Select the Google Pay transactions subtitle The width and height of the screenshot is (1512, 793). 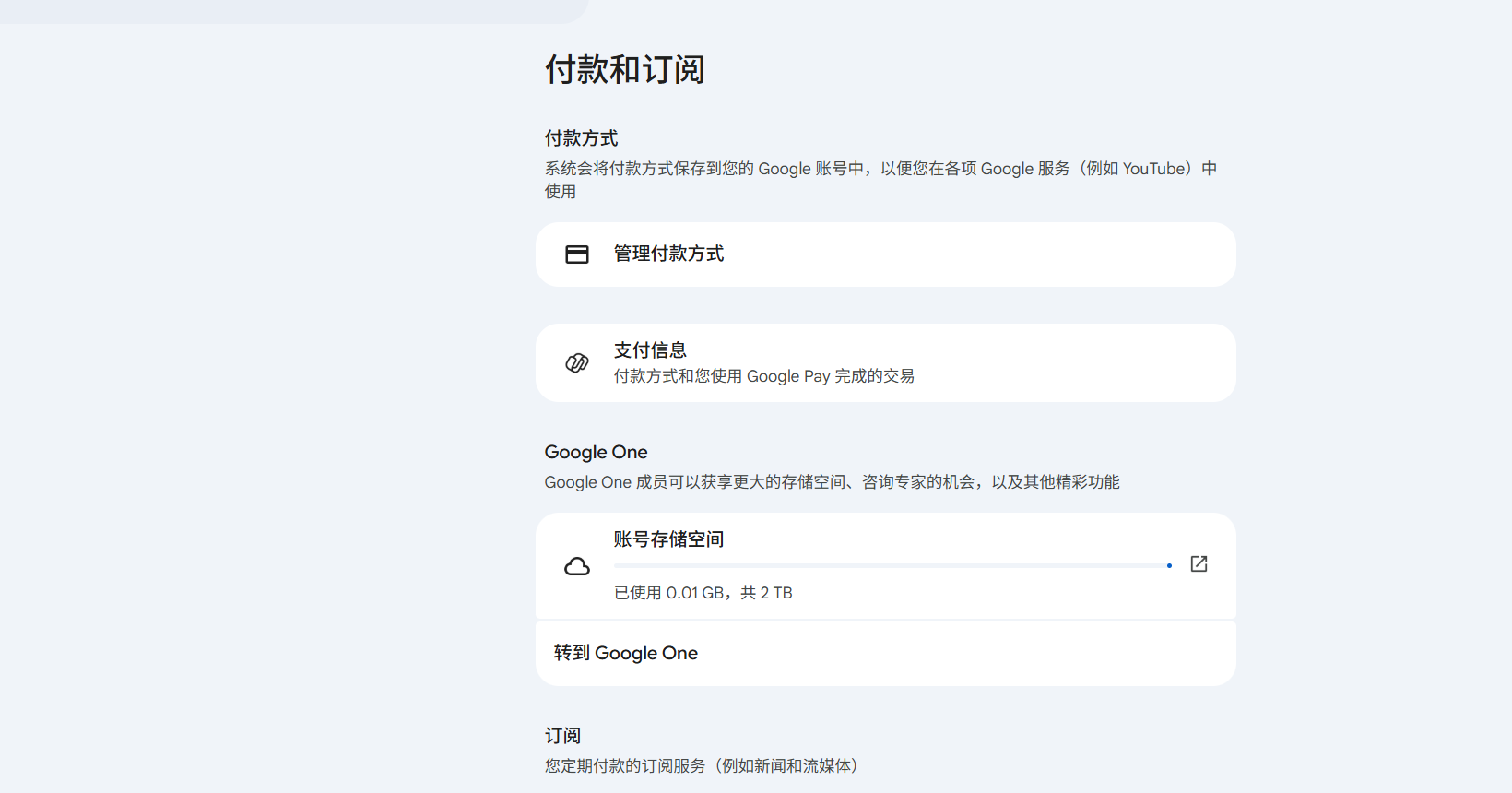tap(763, 376)
